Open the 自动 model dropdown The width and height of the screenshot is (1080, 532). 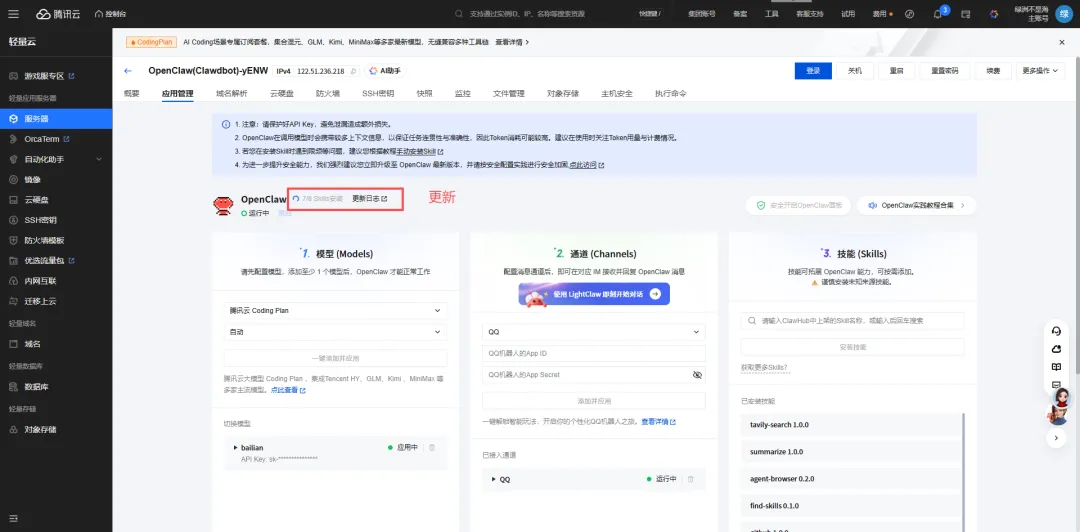[335, 332]
